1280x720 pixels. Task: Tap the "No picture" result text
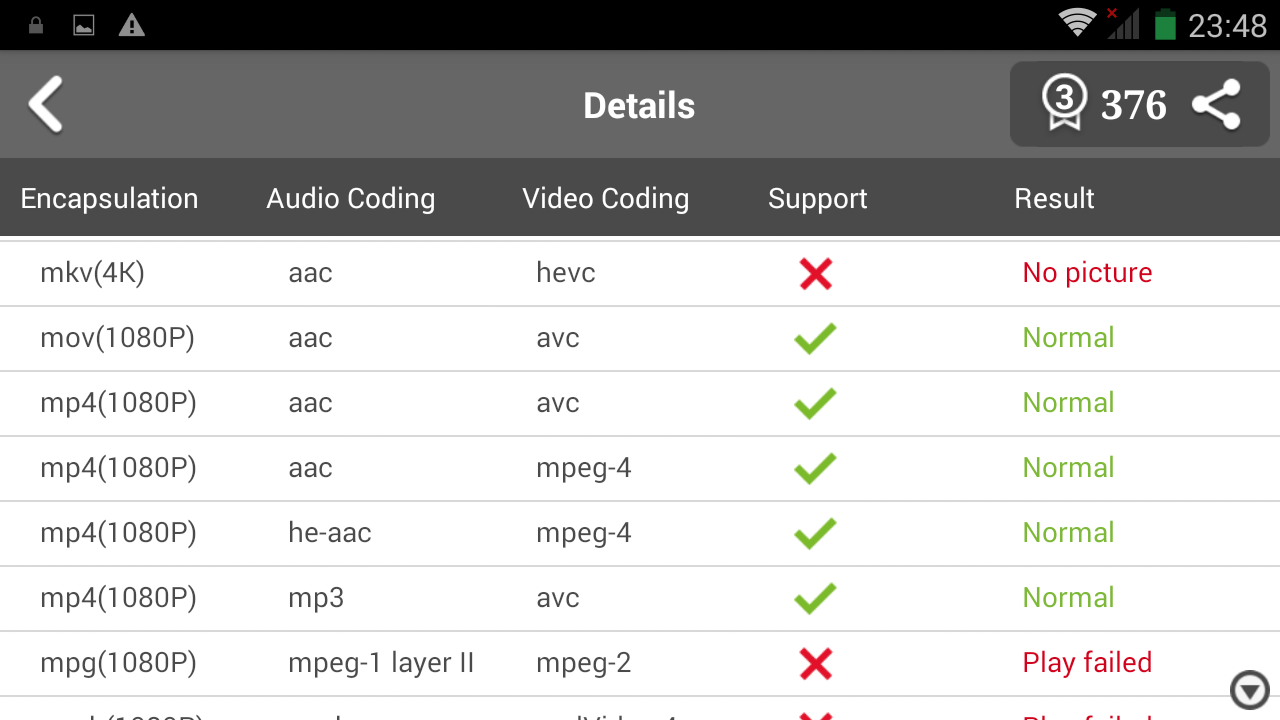1087,273
